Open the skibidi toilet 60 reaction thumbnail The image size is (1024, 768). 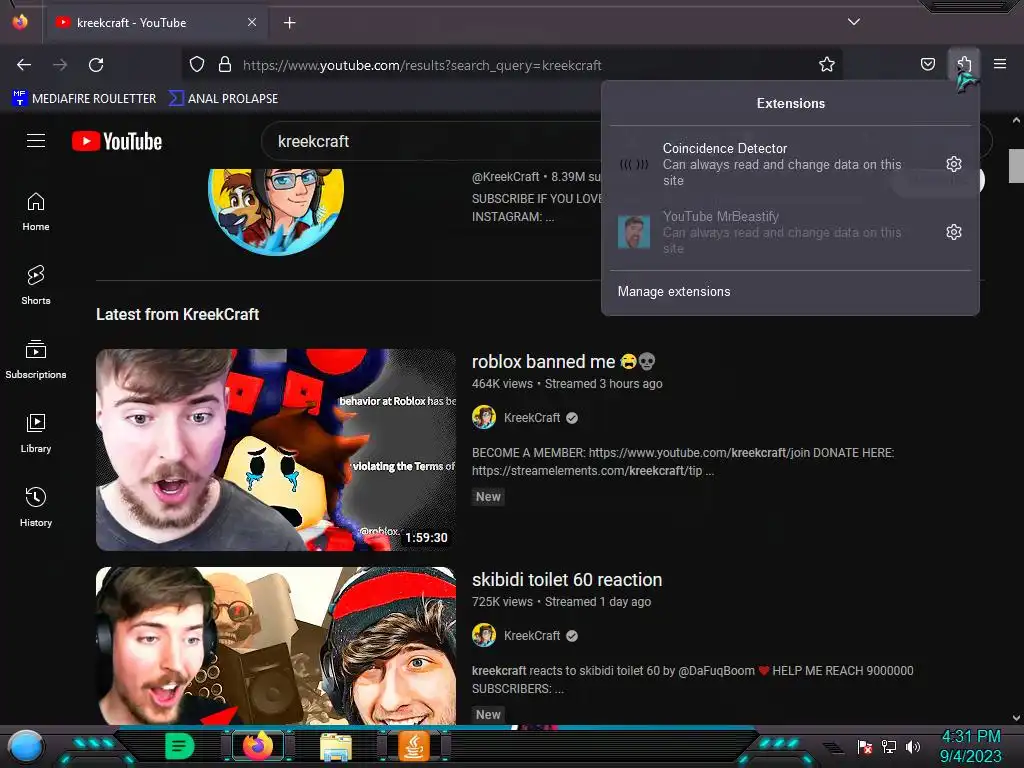pos(276,645)
